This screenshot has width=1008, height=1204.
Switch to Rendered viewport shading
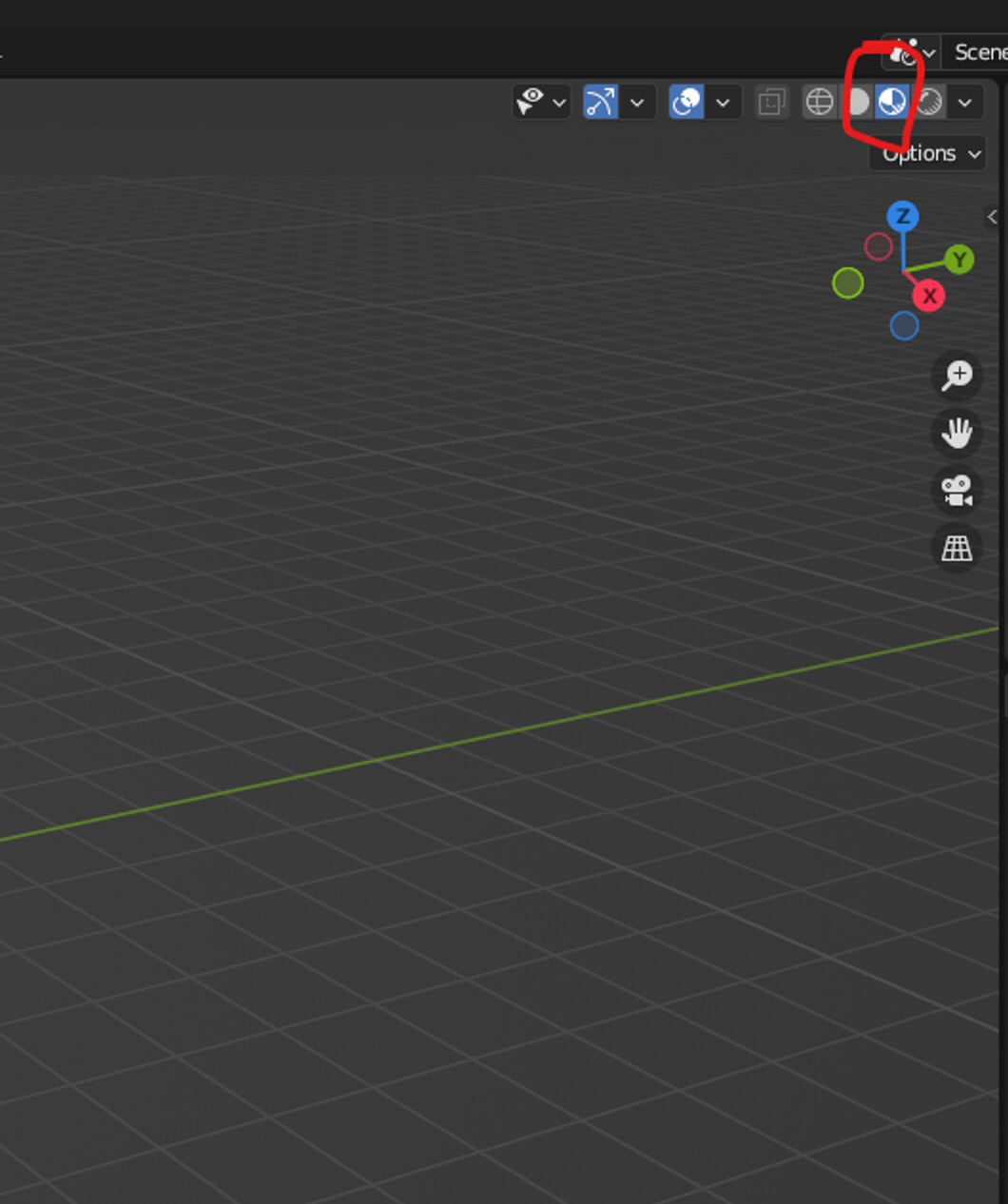click(x=929, y=102)
